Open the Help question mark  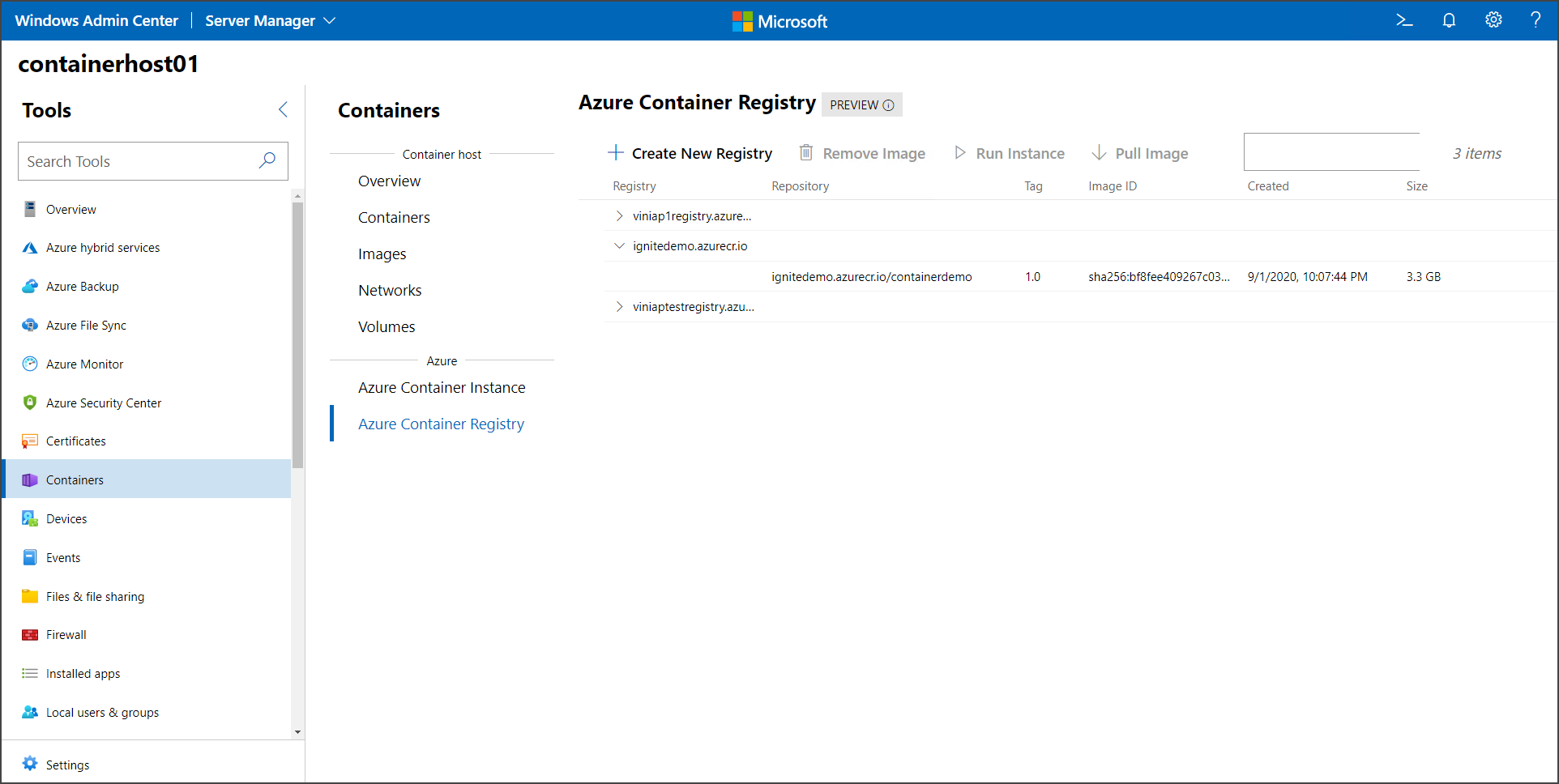(1536, 20)
